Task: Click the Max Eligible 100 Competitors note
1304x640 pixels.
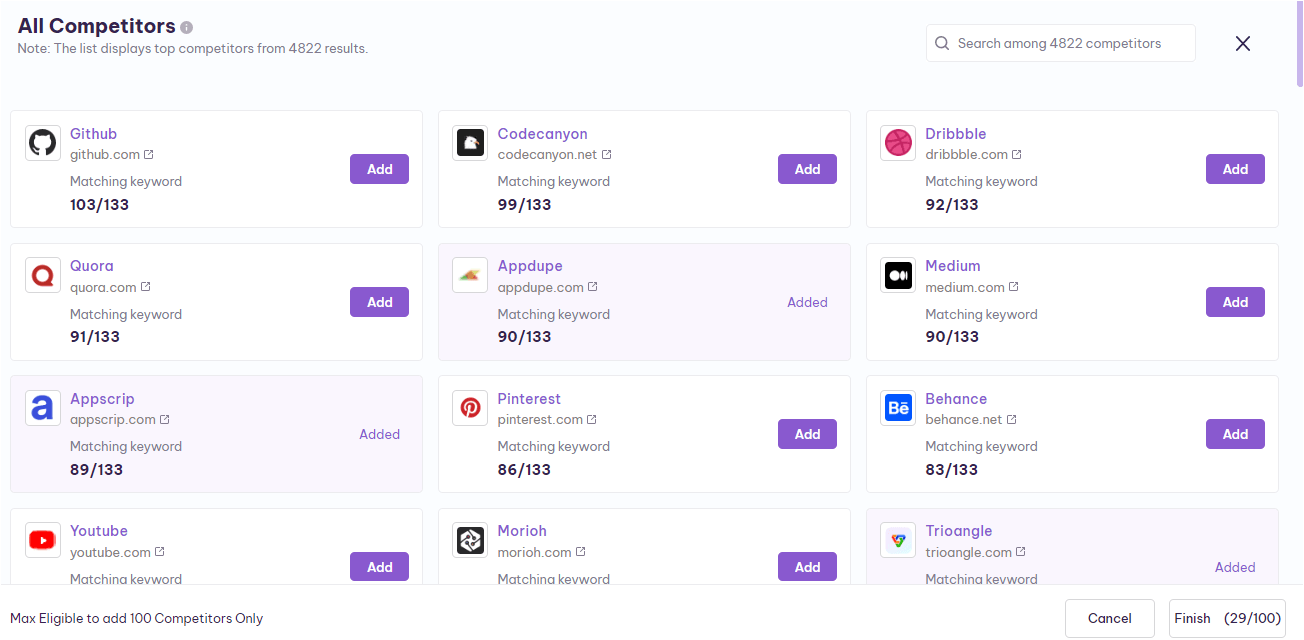Action: point(137,618)
